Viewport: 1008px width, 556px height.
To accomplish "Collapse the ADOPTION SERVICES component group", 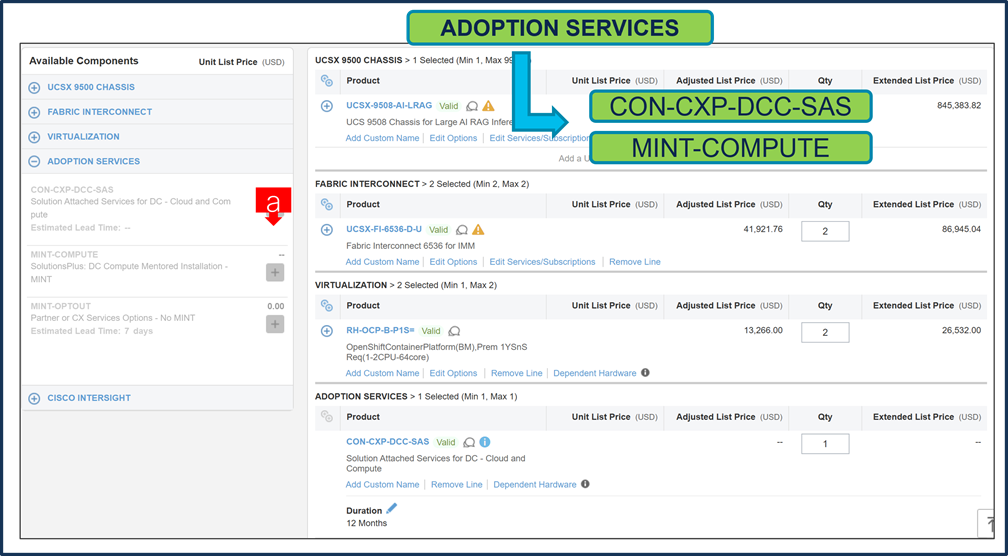I will coord(35,162).
